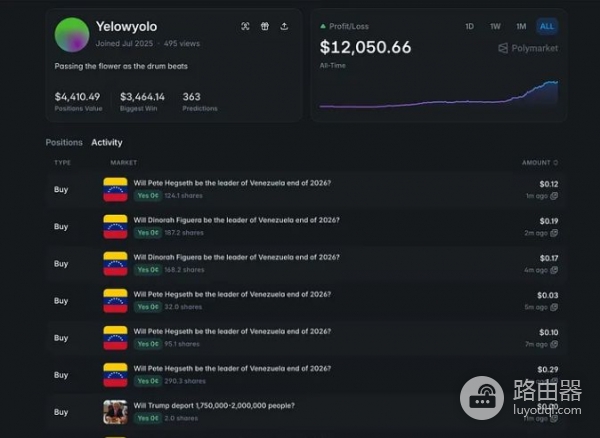Open the gift icon in profile header
This screenshot has width=600, height=438.
[x=265, y=26]
